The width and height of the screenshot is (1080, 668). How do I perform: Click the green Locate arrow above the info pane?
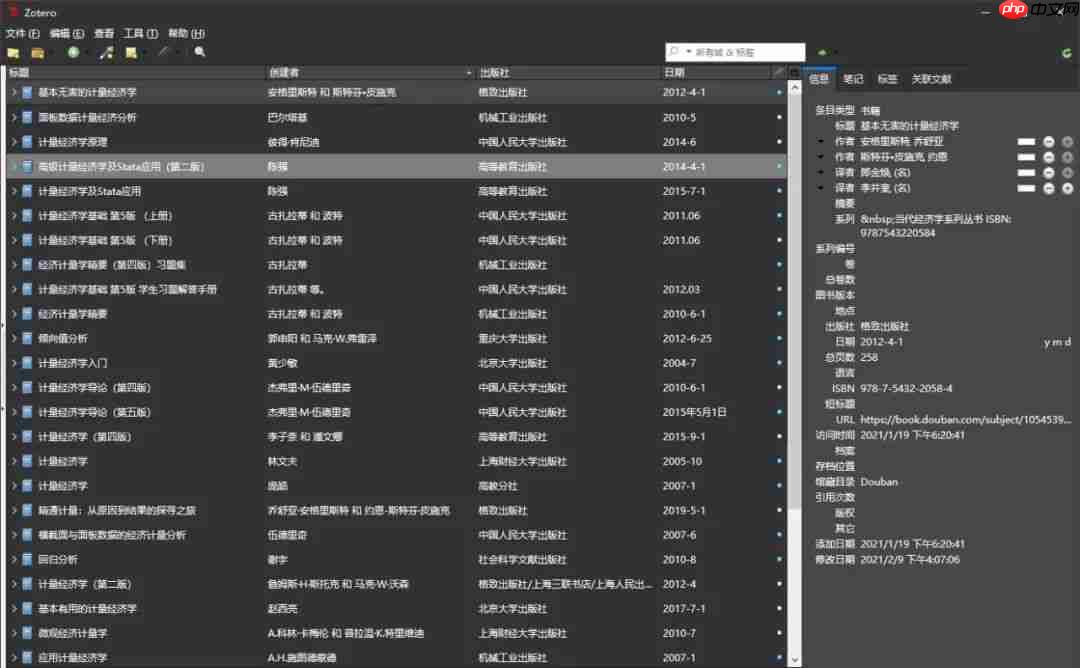click(x=822, y=50)
